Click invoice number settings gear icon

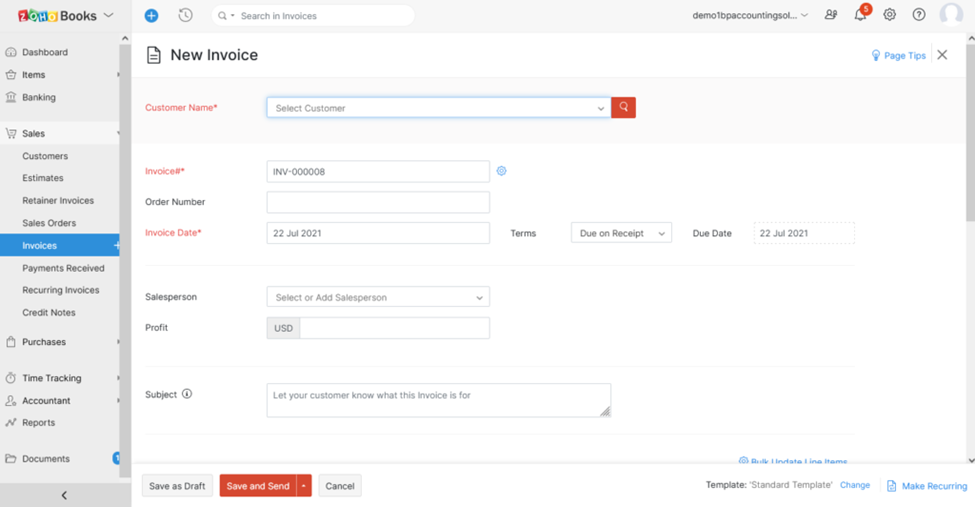point(501,171)
